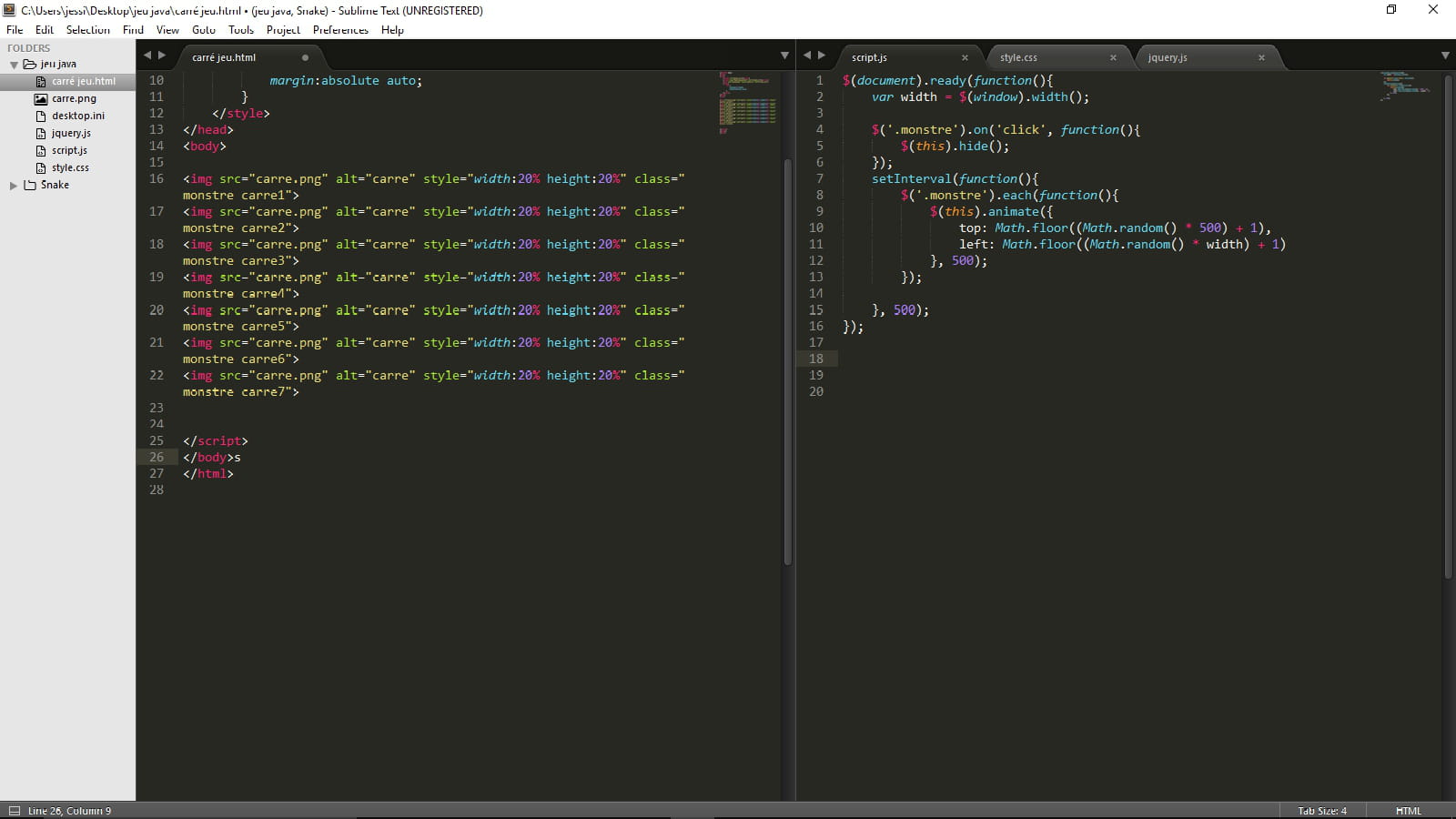Viewport: 1456px width, 819px height.
Task: Open the View menu
Action: pyautogui.click(x=167, y=29)
